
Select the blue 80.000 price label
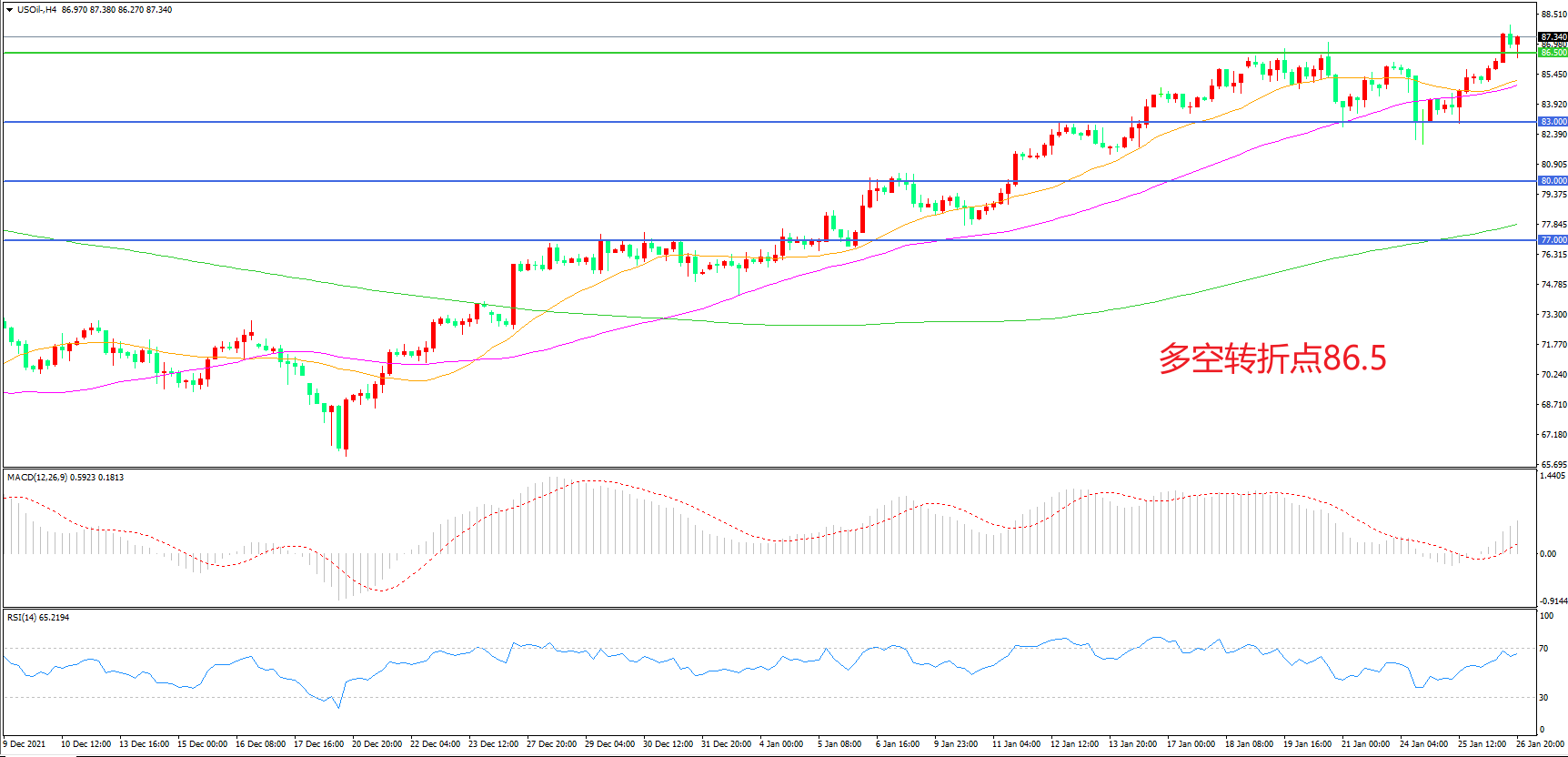point(1553,181)
